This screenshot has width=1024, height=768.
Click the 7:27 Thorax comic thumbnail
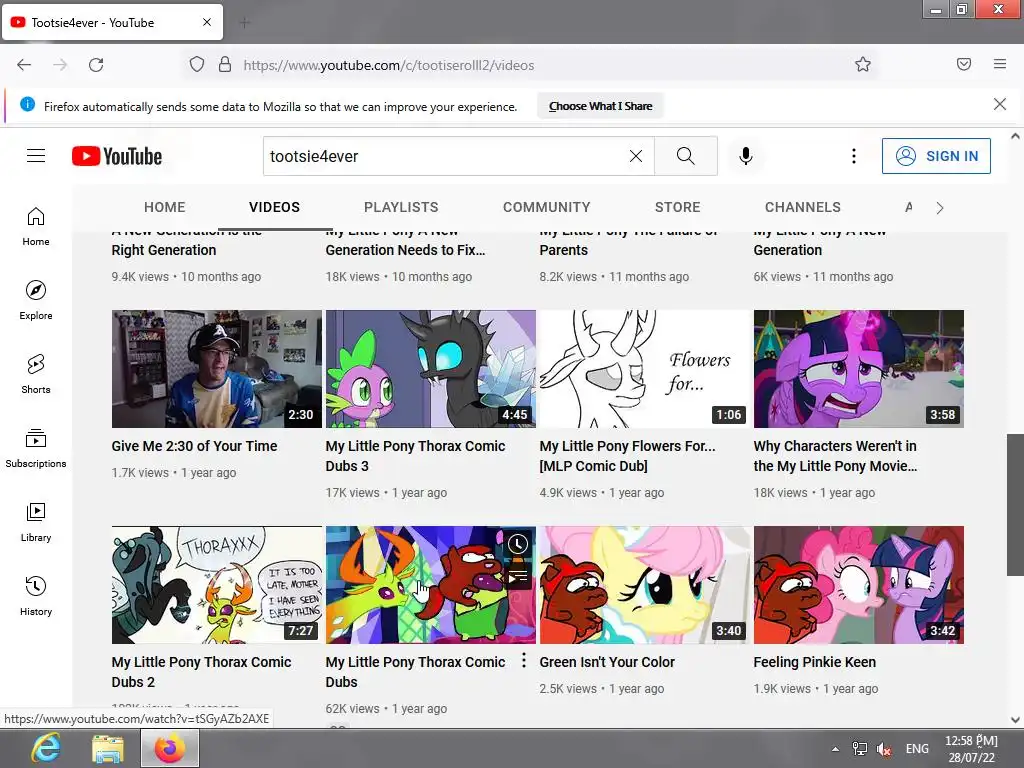pyautogui.click(x=217, y=584)
